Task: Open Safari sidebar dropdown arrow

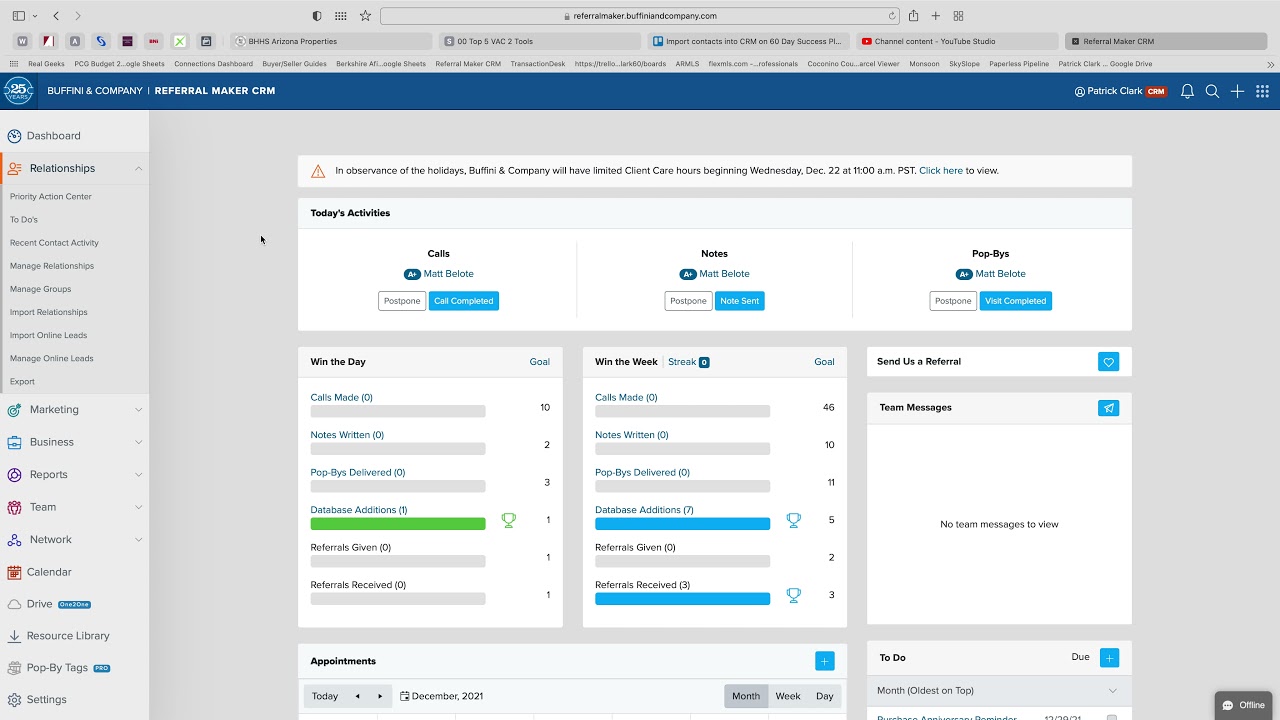Action: (x=35, y=16)
